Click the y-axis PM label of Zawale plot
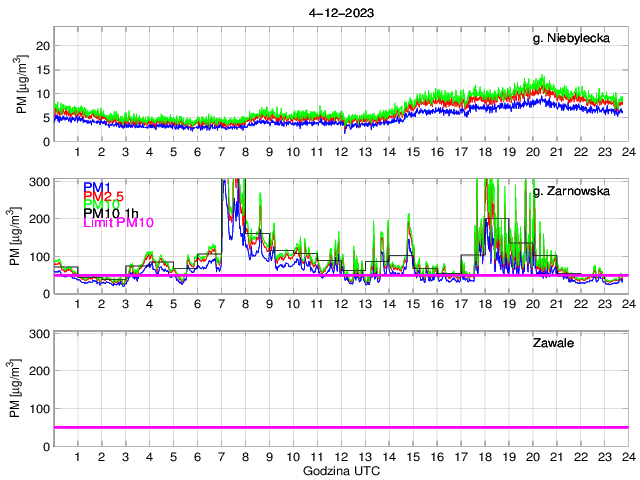640x480 pixels. 14,392
